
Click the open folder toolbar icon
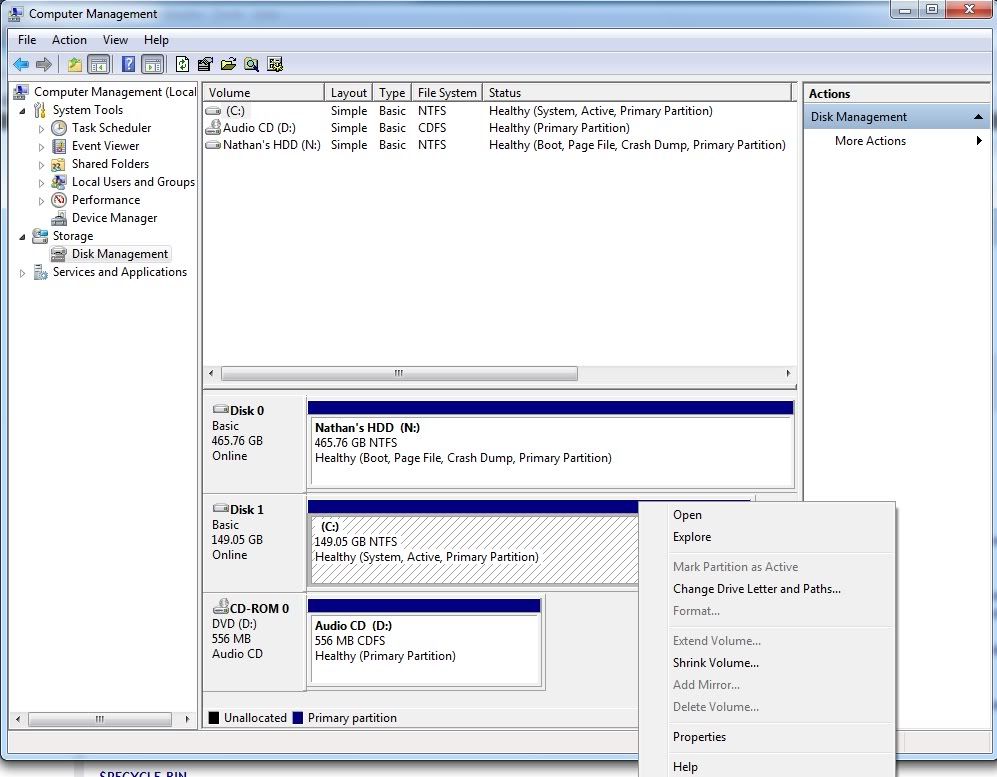tap(228, 64)
